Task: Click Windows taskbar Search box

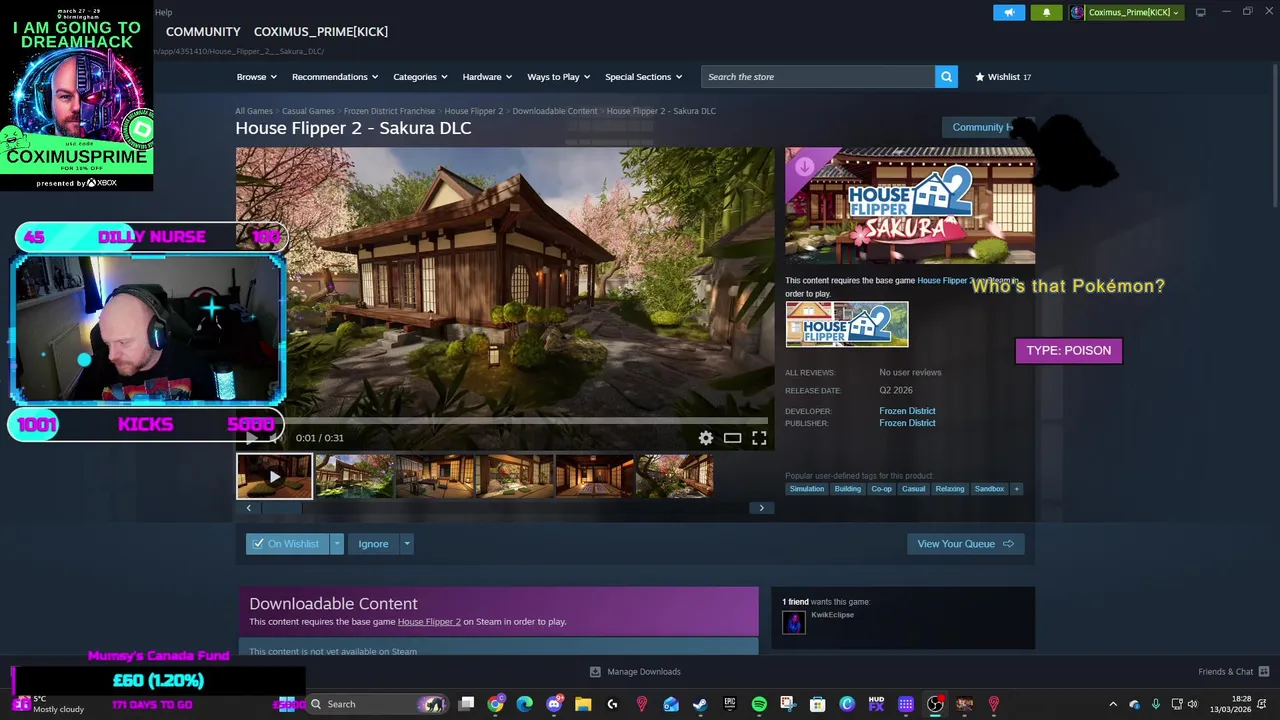Action: click(377, 704)
